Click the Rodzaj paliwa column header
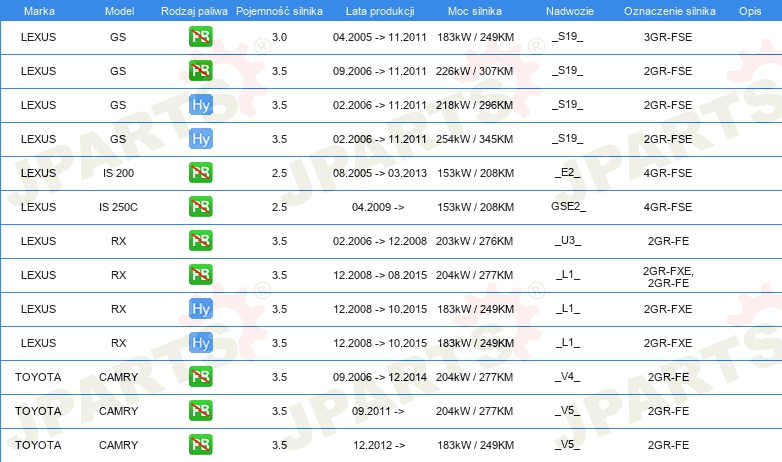The image size is (782, 462). [x=194, y=11]
